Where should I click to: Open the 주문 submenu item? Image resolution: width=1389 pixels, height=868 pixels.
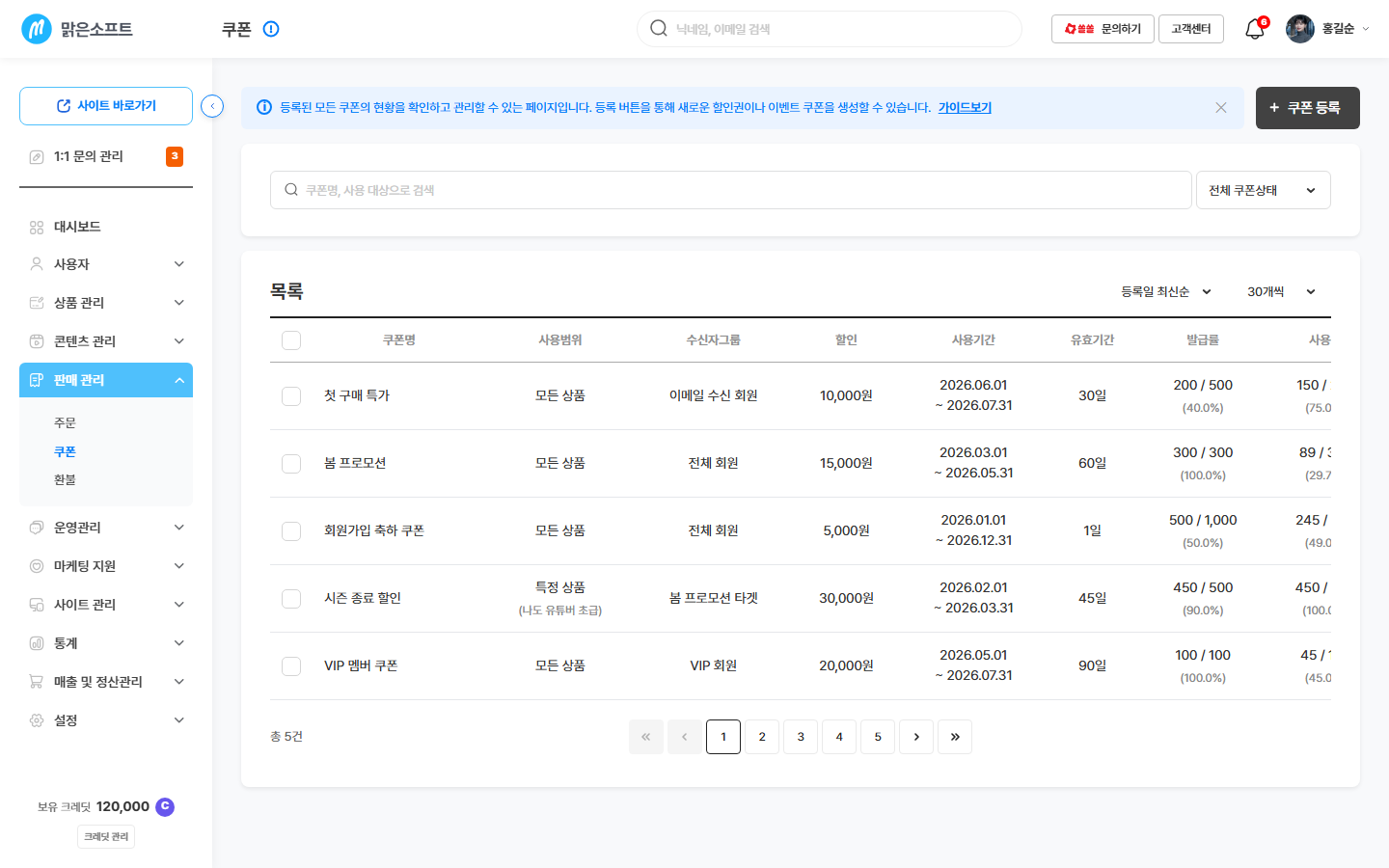point(65,423)
